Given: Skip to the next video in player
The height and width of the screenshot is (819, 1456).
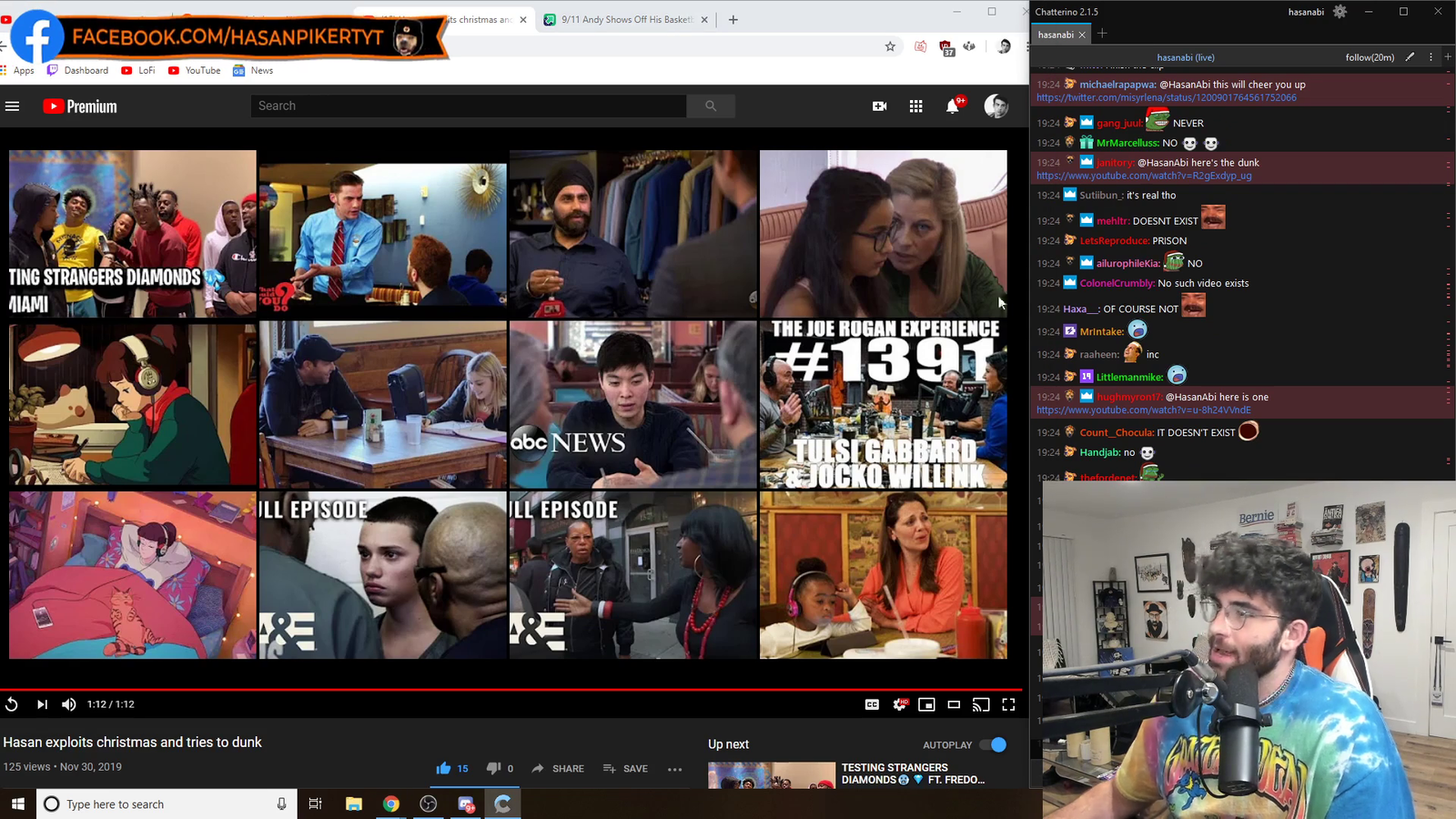Looking at the screenshot, I should (x=42, y=704).
